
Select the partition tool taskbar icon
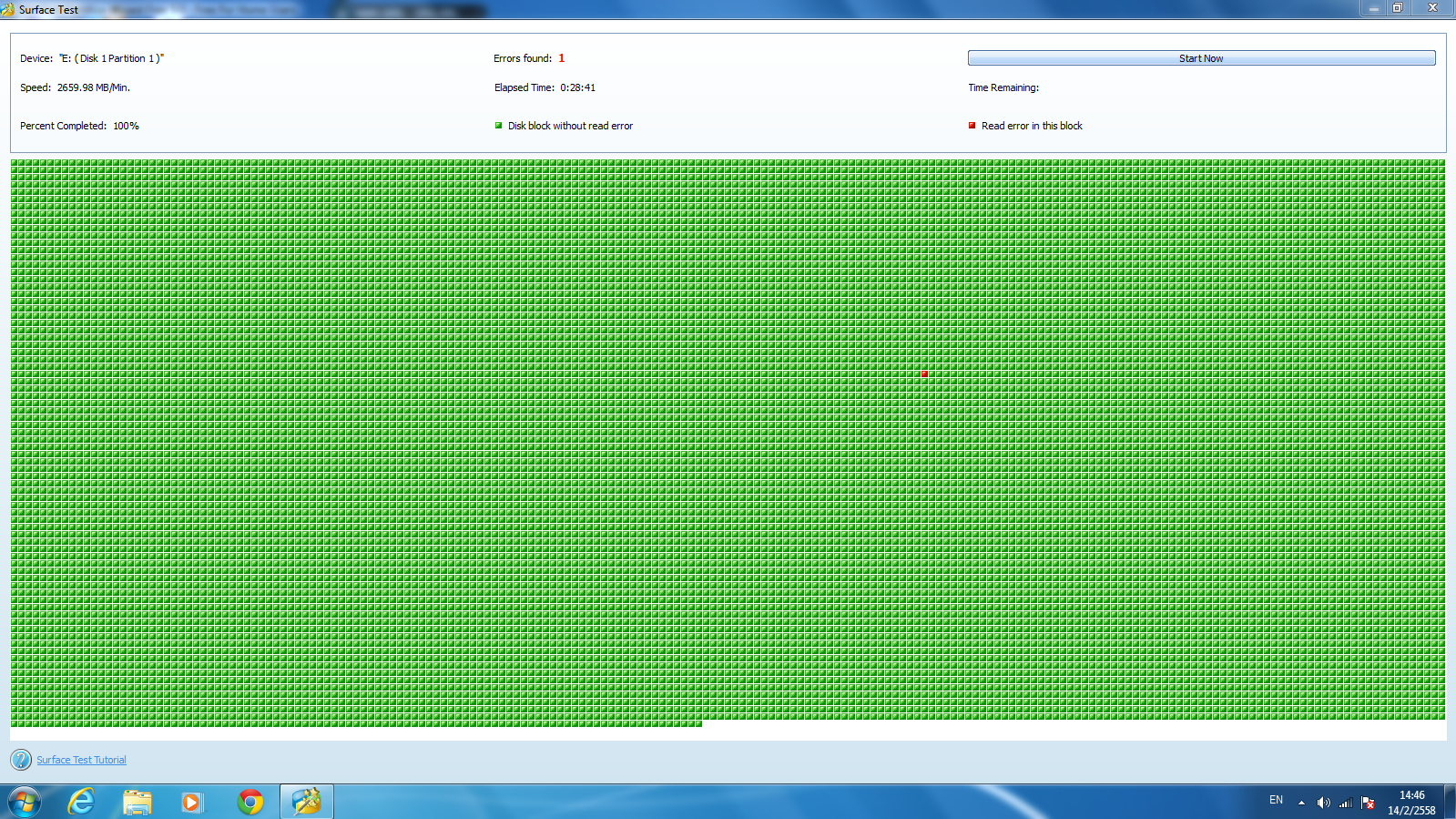click(x=307, y=802)
